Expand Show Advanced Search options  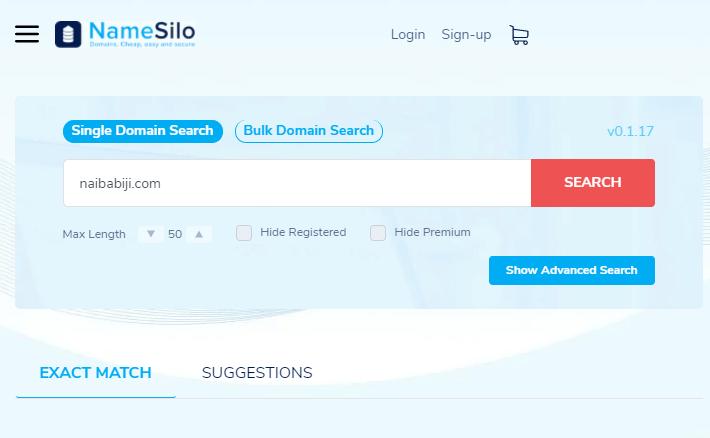click(x=571, y=270)
